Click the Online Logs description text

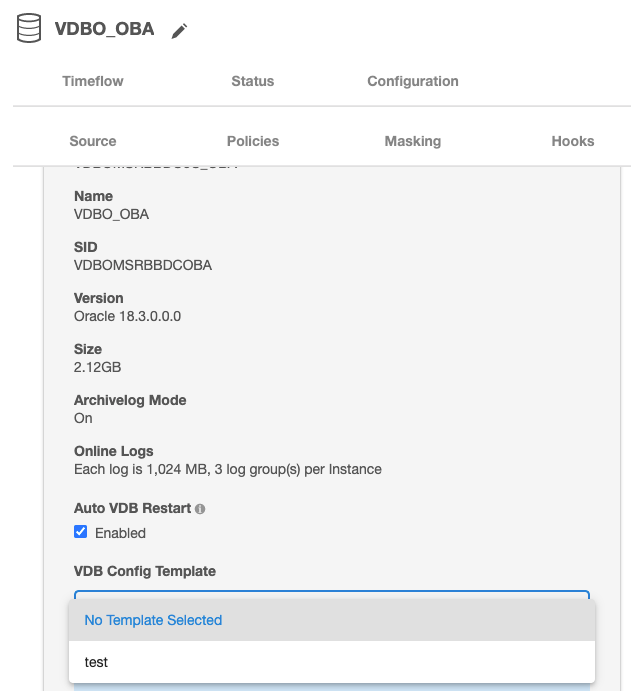(x=227, y=469)
